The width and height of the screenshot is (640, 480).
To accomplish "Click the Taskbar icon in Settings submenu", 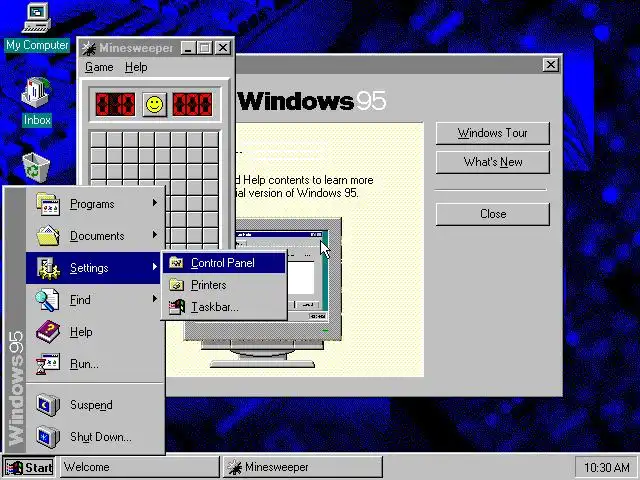I will pos(177,307).
